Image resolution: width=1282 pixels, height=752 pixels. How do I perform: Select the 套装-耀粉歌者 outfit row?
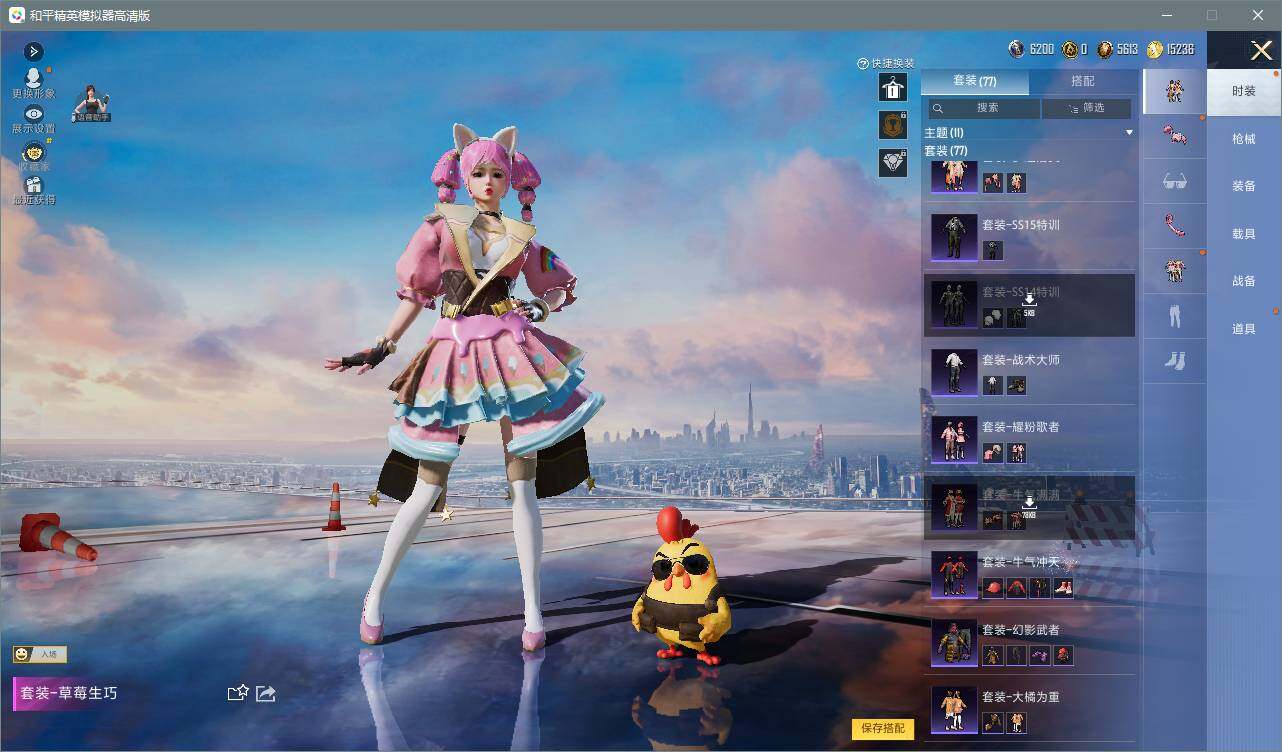(x=1029, y=438)
